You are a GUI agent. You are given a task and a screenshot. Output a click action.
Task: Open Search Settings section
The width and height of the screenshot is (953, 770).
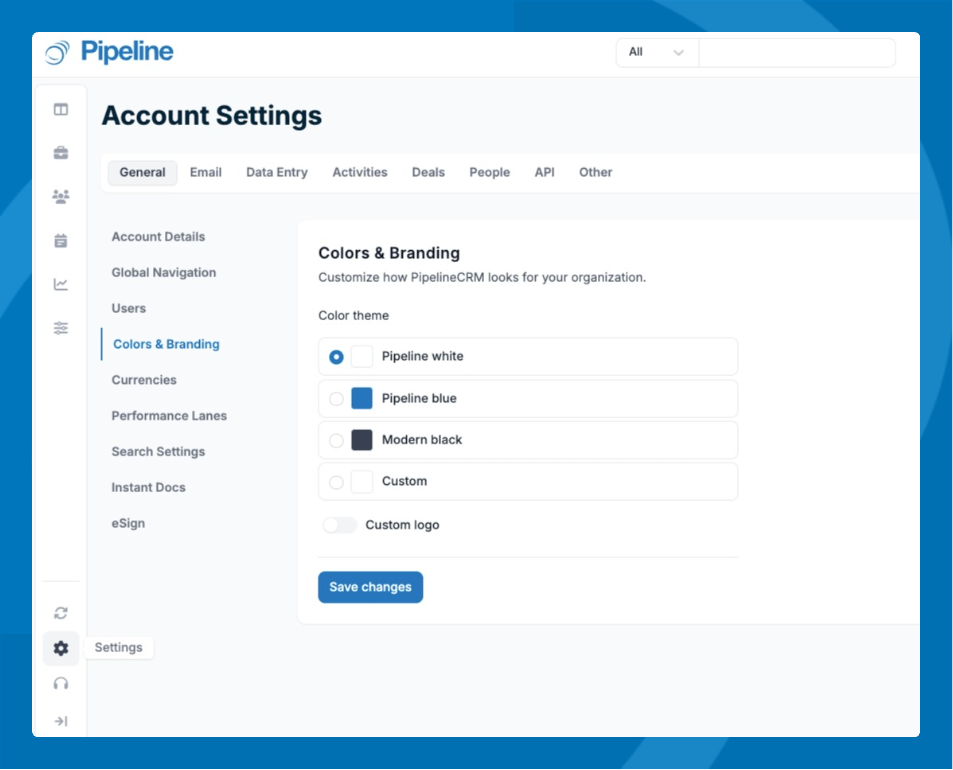pos(158,452)
